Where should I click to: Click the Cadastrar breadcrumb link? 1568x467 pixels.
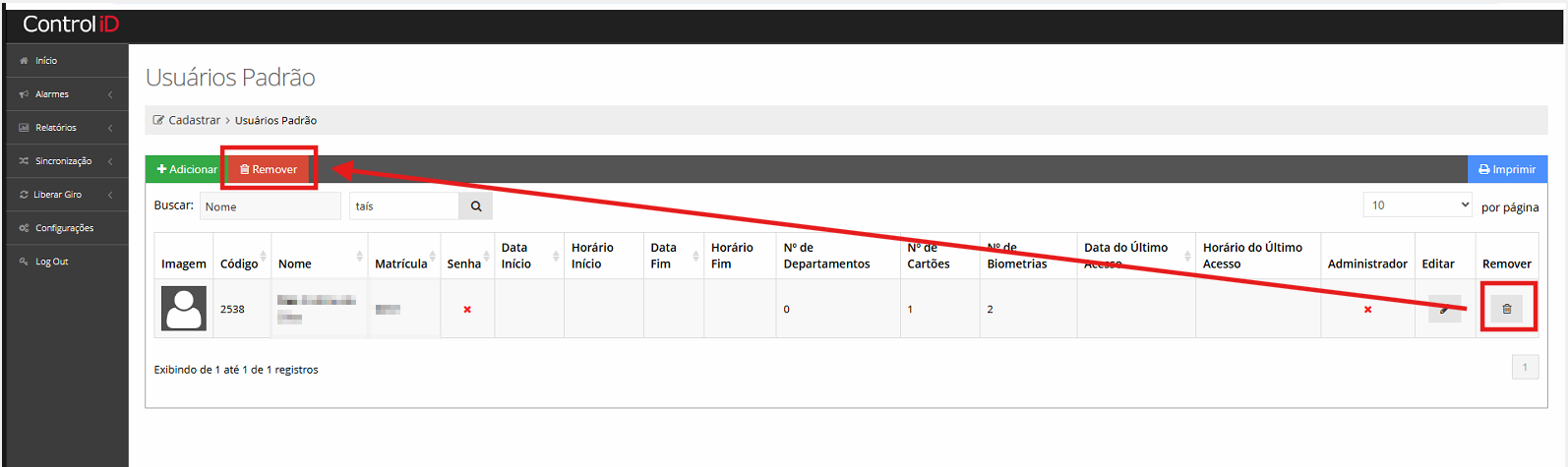tap(194, 120)
